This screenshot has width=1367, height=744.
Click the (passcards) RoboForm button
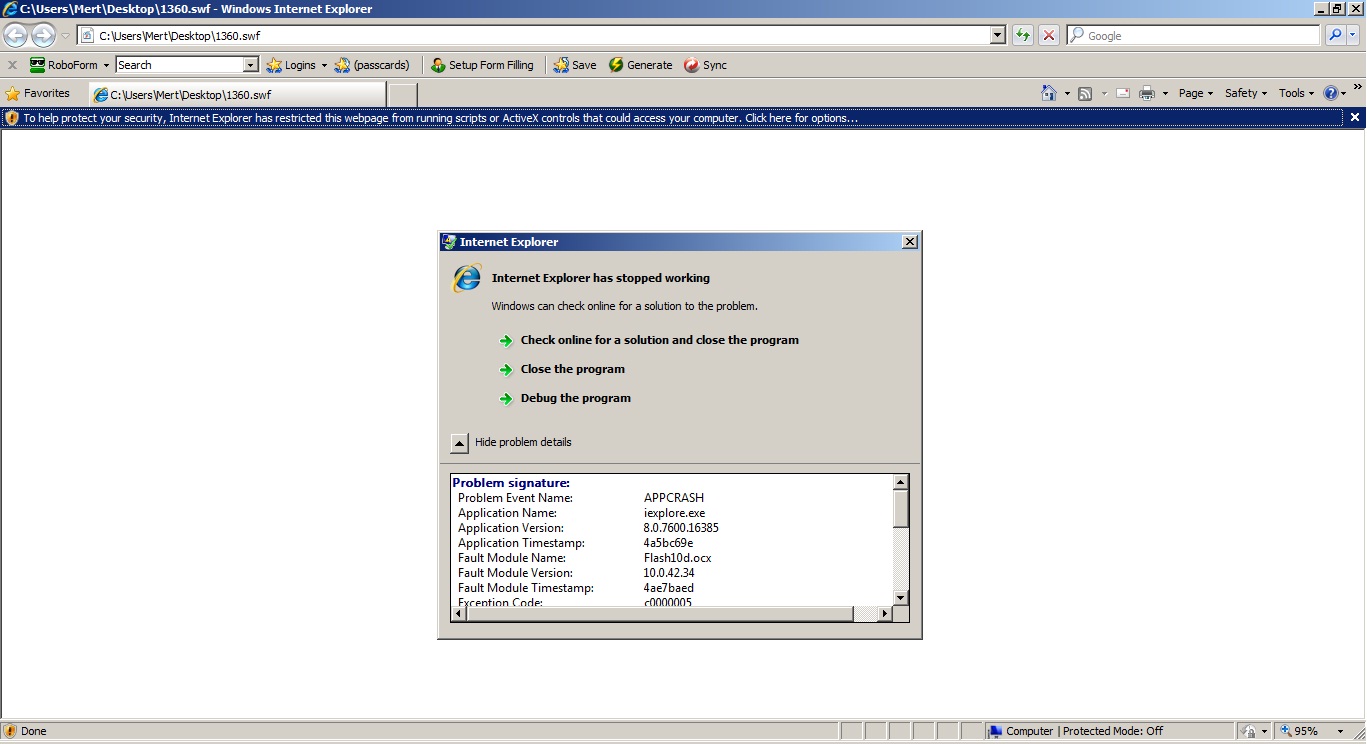click(x=372, y=65)
